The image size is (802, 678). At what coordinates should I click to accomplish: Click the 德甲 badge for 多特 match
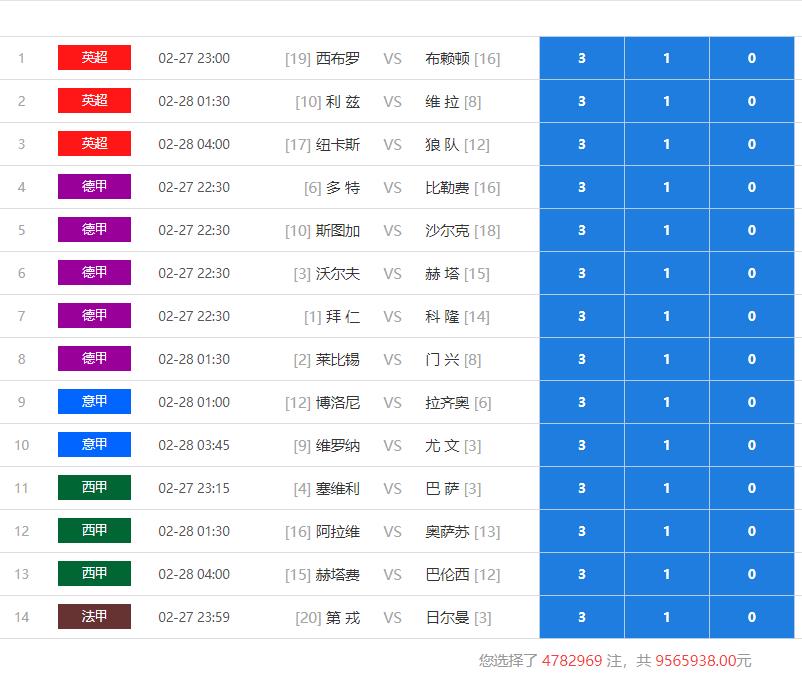pos(95,186)
